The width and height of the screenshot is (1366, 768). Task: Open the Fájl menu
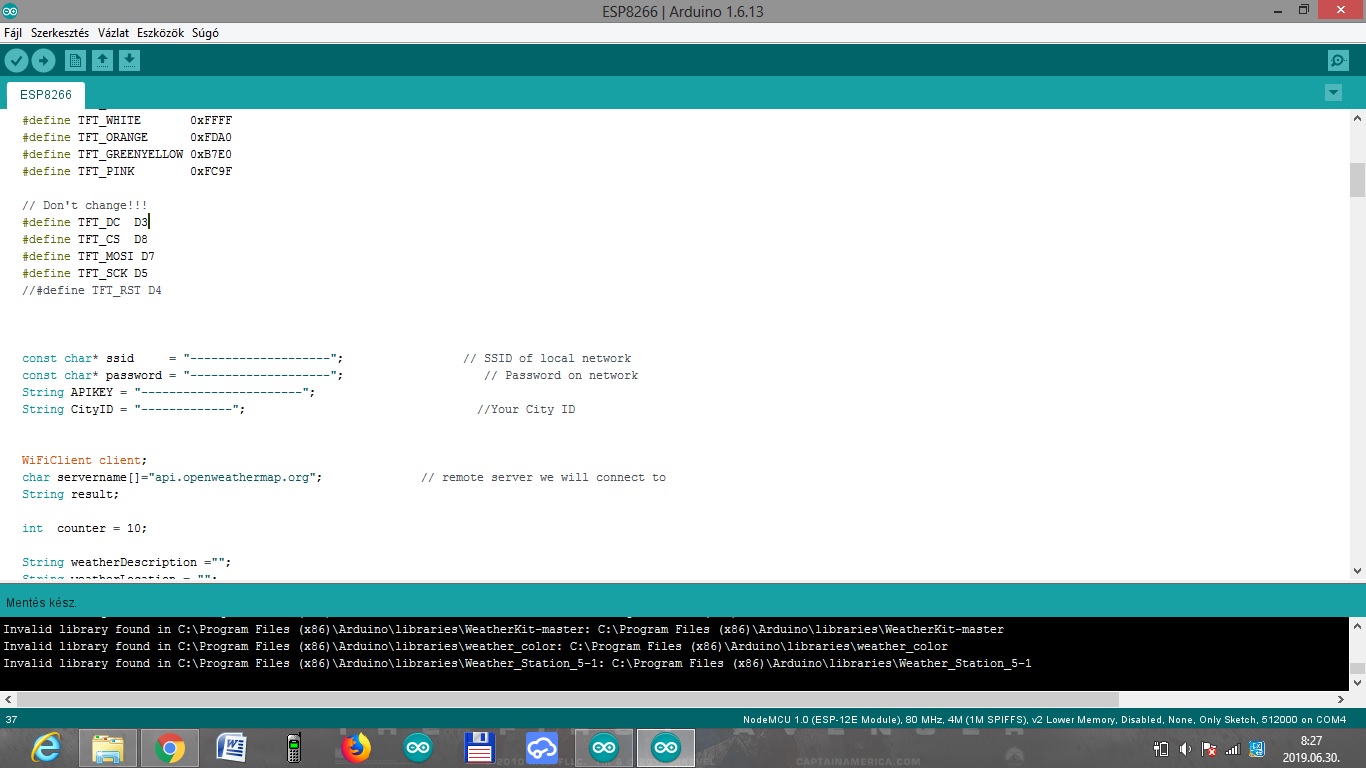13,33
